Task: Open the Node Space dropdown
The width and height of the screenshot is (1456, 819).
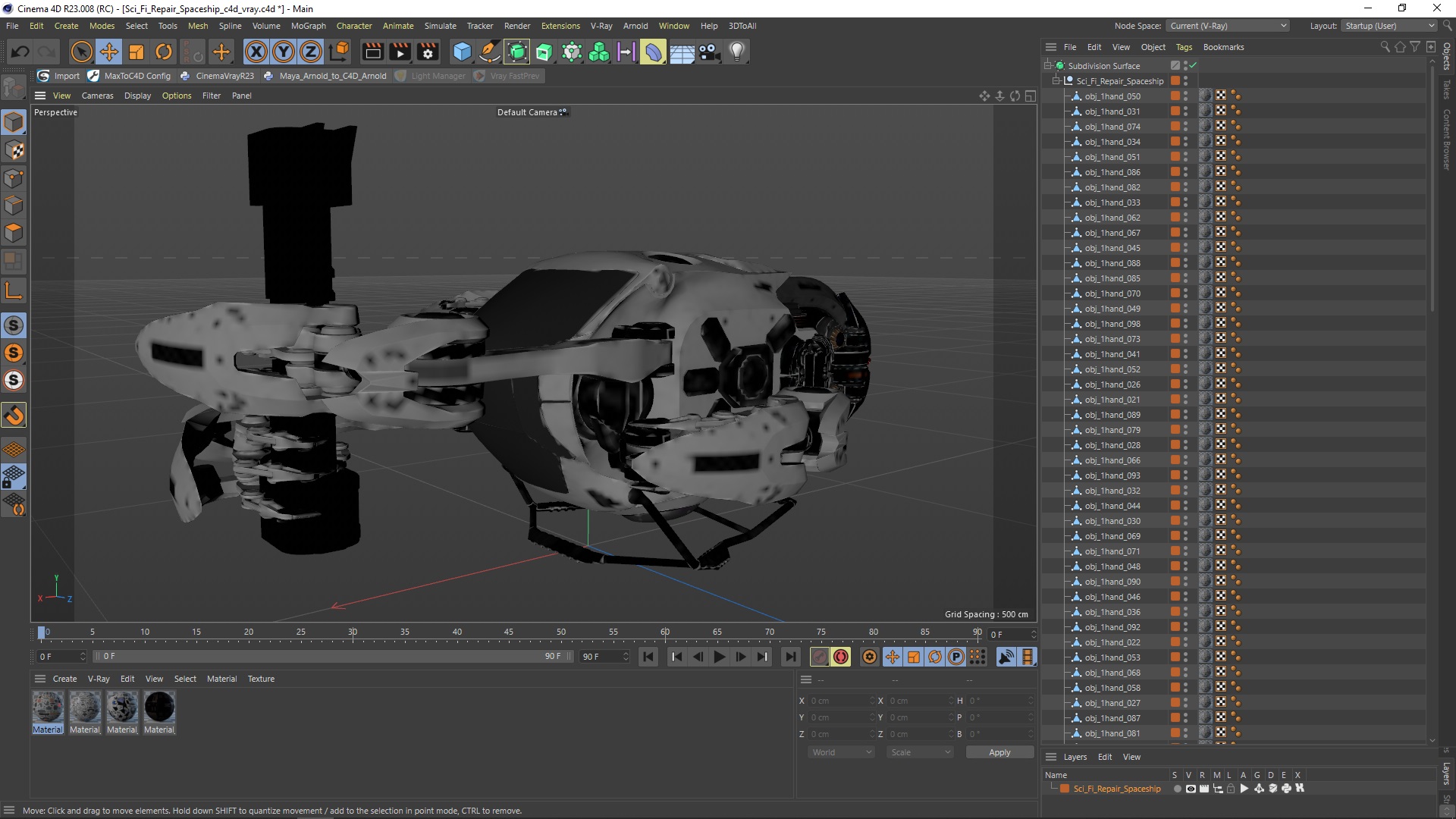Action: click(x=1228, y=26)
